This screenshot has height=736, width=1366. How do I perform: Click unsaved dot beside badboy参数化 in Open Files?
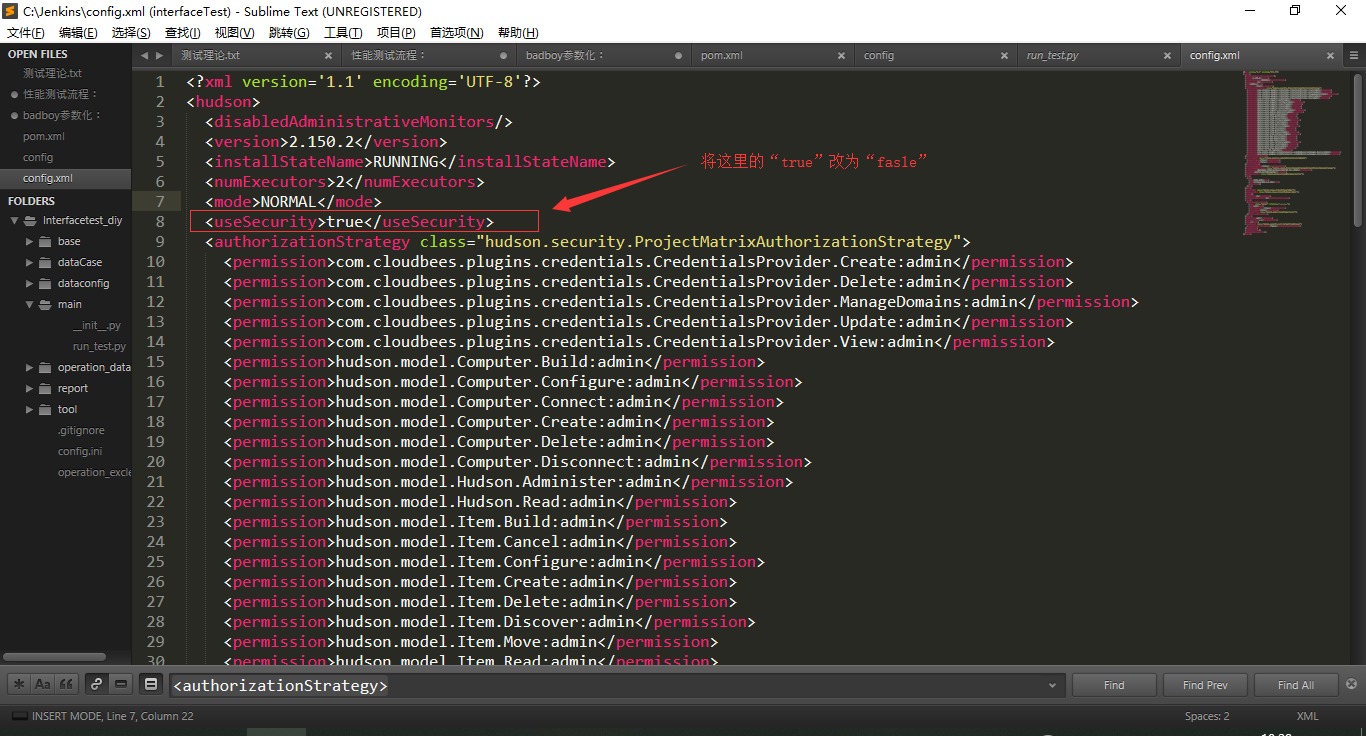pyautogui.click(x=14, y=115)
